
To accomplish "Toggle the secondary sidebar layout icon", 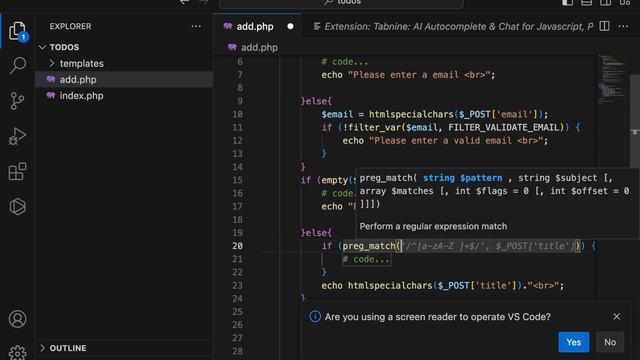I will 606,2.
